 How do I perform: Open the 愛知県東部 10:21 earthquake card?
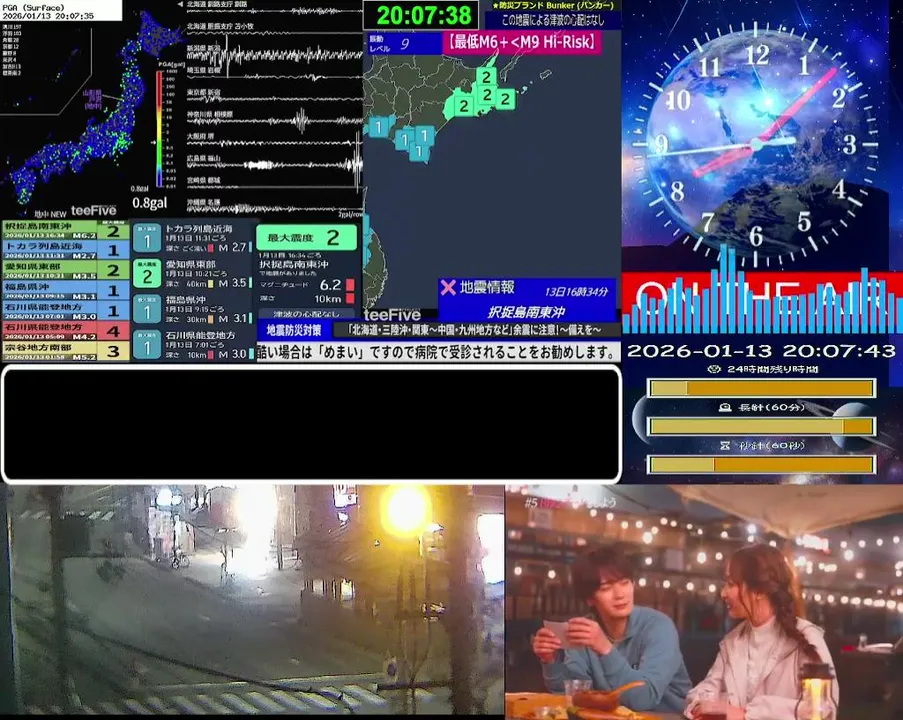[193, 274]
